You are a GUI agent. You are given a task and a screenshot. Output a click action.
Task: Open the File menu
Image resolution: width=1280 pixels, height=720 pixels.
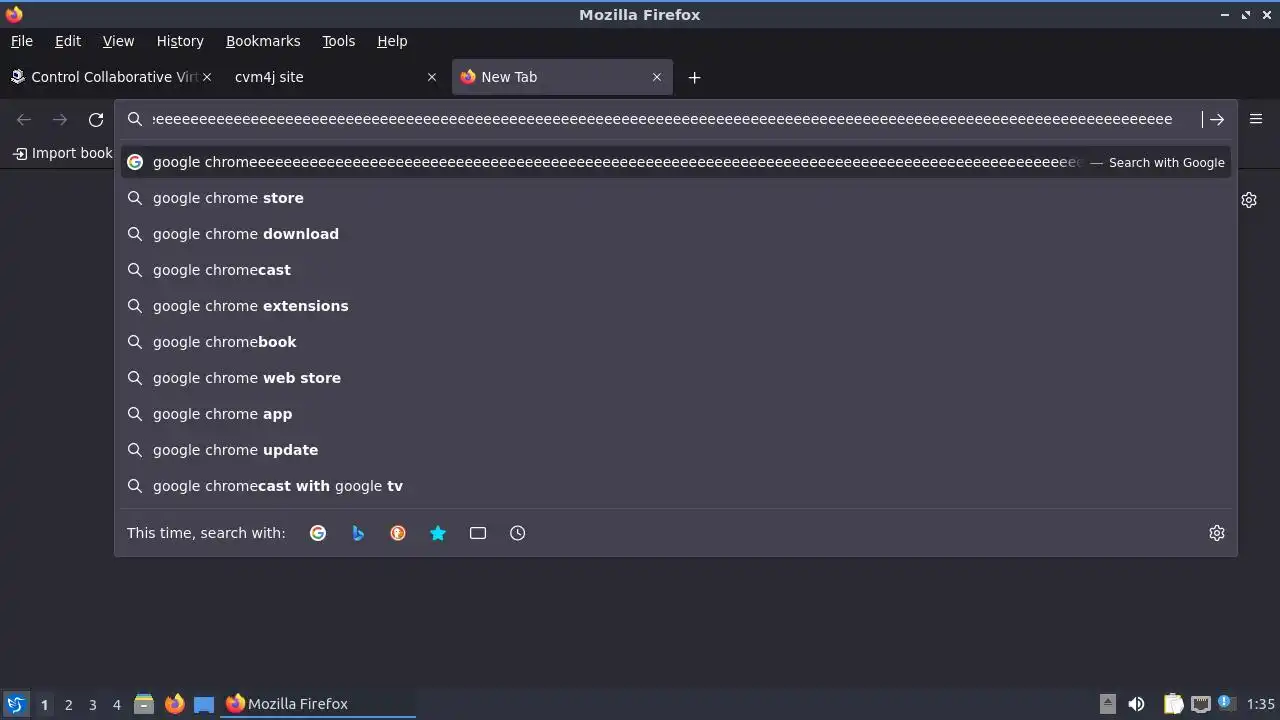click(21, 41)
